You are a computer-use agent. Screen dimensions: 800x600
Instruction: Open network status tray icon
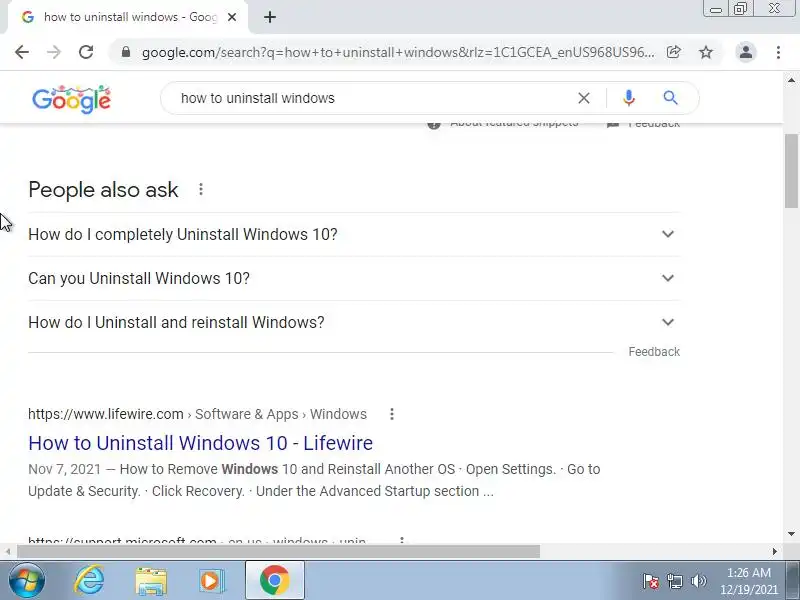pos(674,581)
